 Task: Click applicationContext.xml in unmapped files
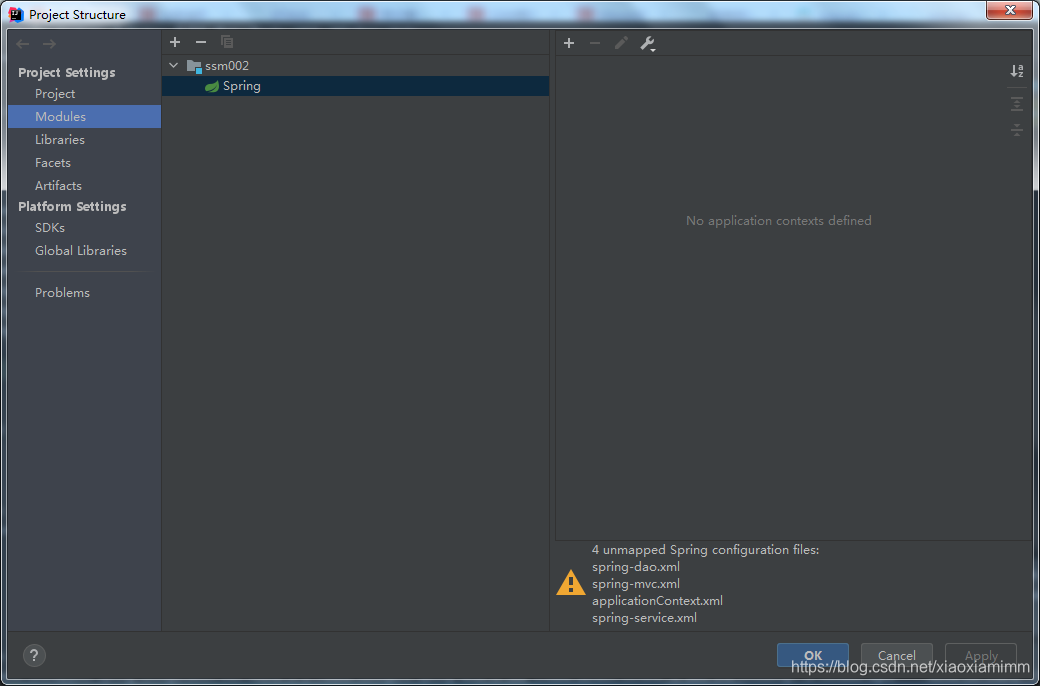(657, 600)
